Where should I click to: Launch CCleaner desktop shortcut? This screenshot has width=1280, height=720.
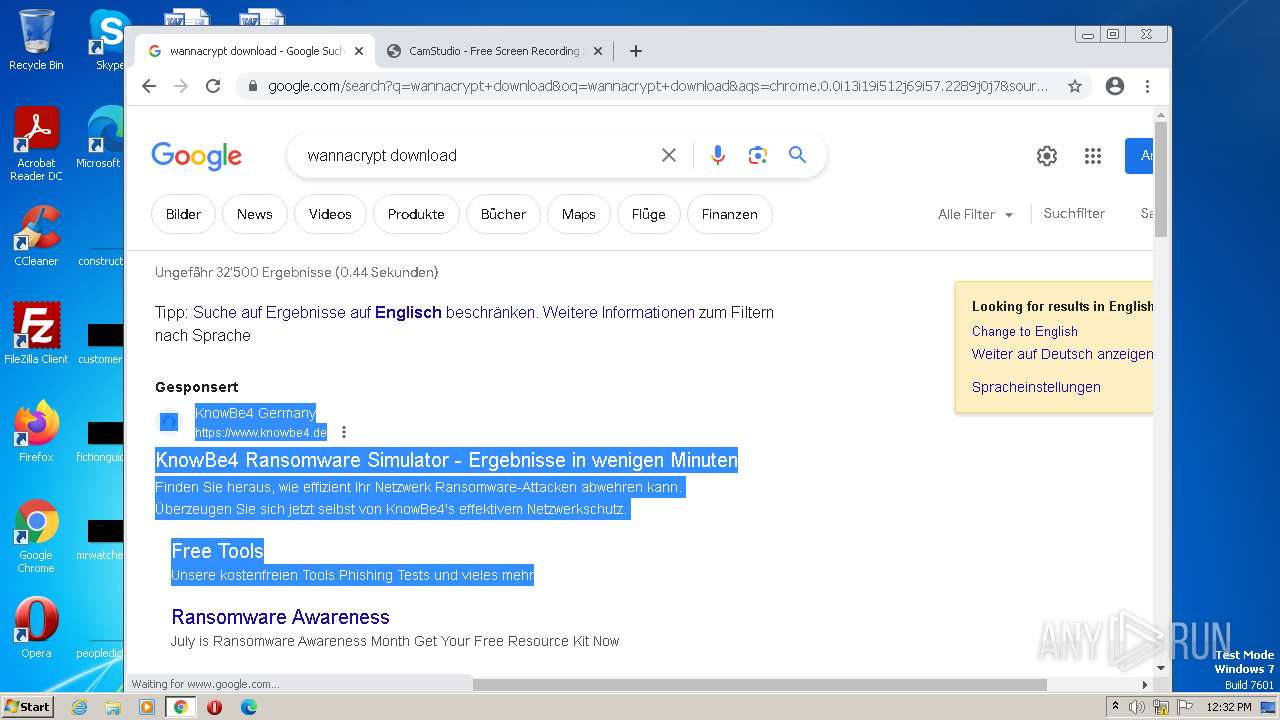click(x=36, y=236)
